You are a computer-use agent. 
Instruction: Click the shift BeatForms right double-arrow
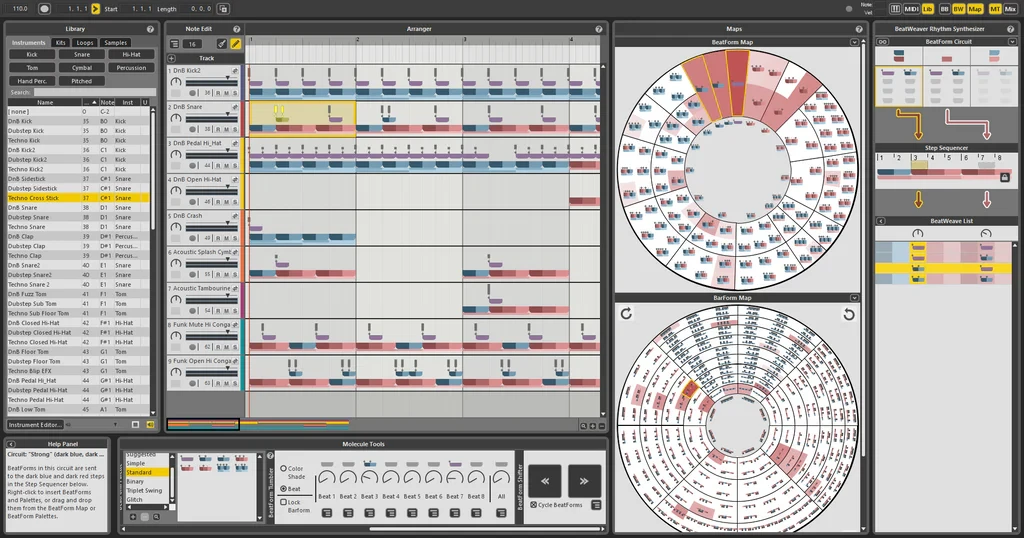tap(584, 479)
